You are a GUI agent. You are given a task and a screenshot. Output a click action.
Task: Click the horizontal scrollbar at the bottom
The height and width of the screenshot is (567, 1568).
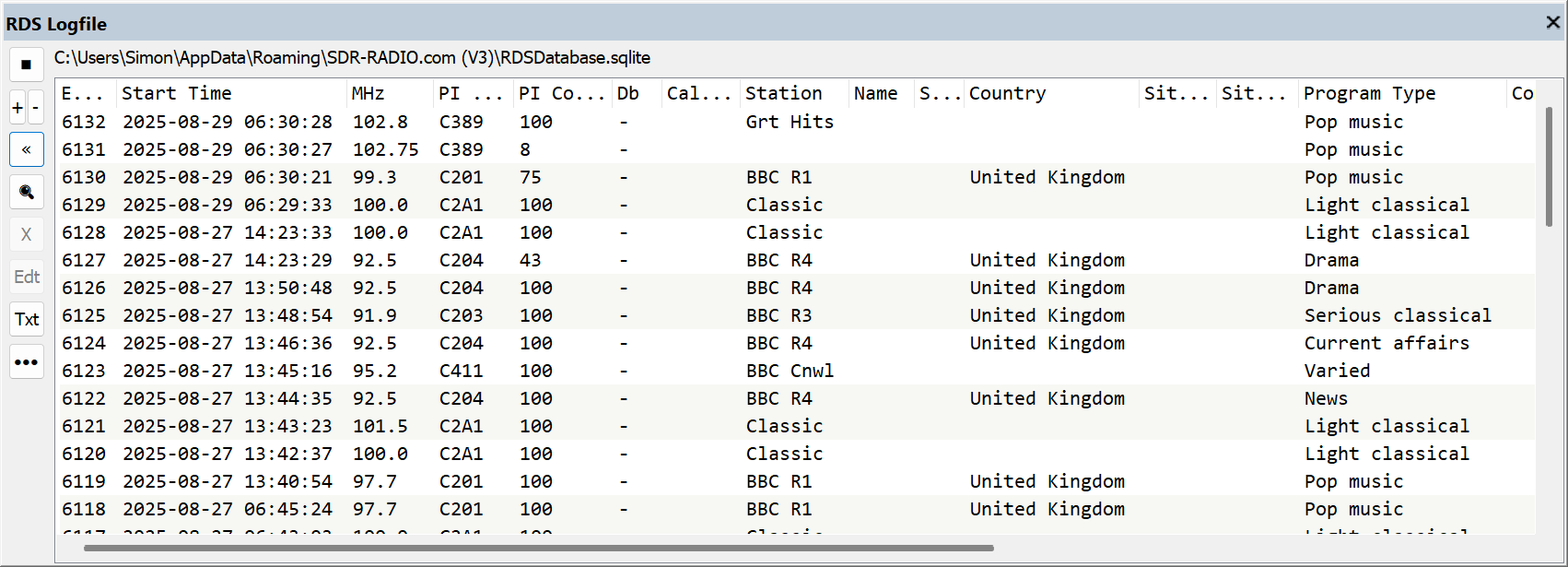click(538, 548)
